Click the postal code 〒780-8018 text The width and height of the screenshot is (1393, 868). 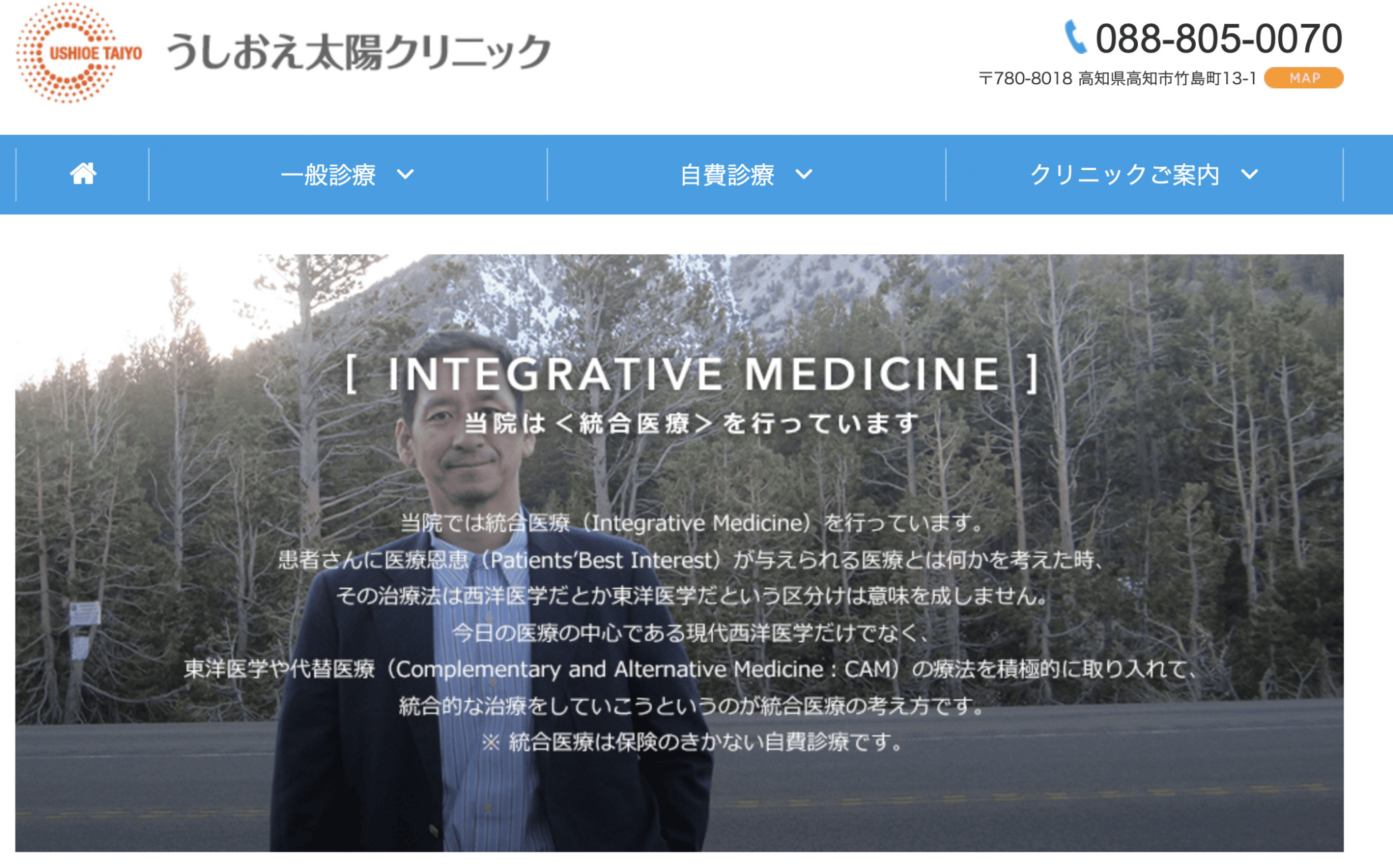point(1025,79)
